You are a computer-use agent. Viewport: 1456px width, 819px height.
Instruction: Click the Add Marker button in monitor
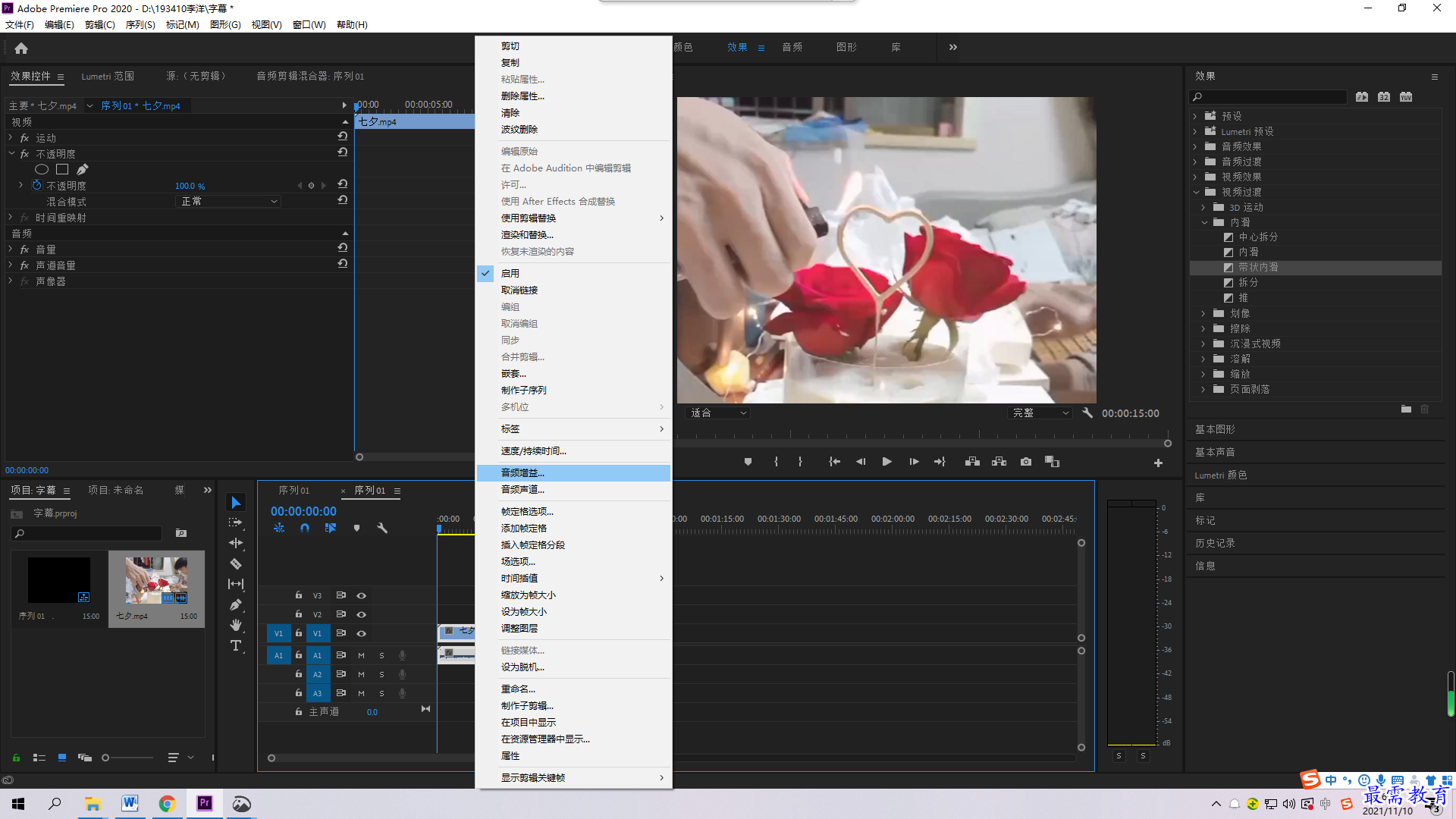click(748, 462)
